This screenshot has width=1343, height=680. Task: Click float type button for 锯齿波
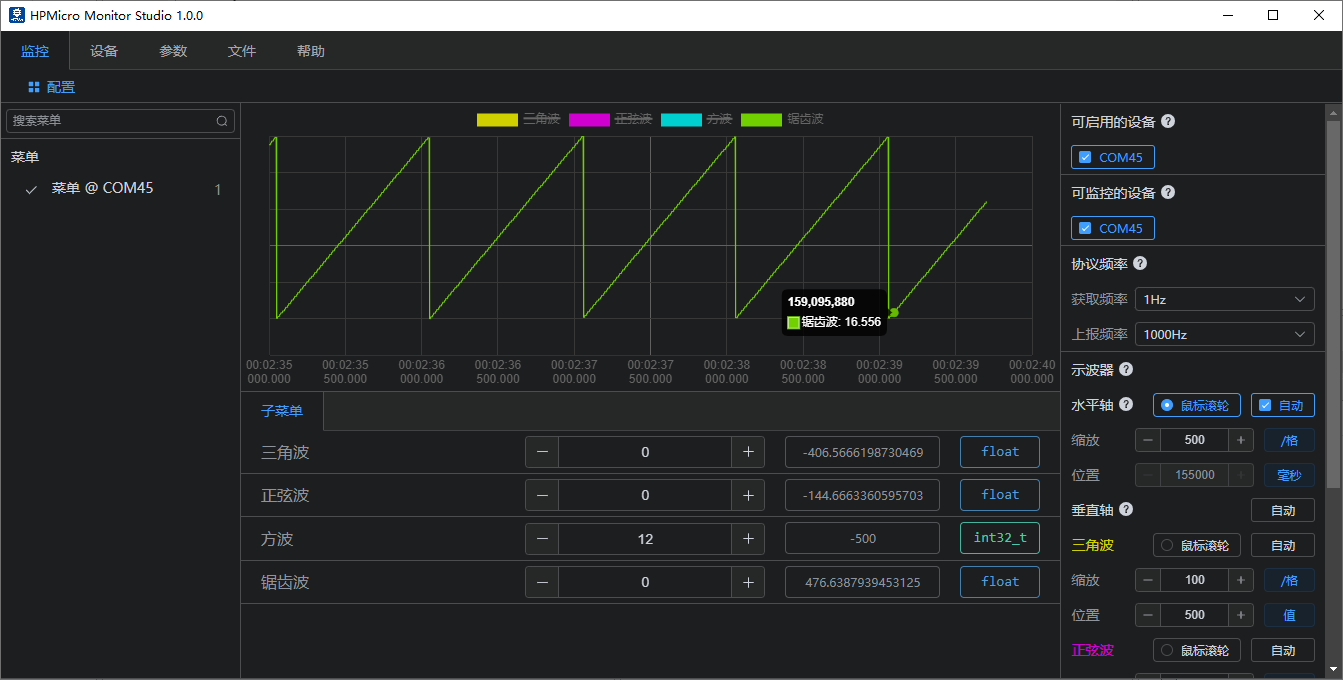[x=1000, y=582]
